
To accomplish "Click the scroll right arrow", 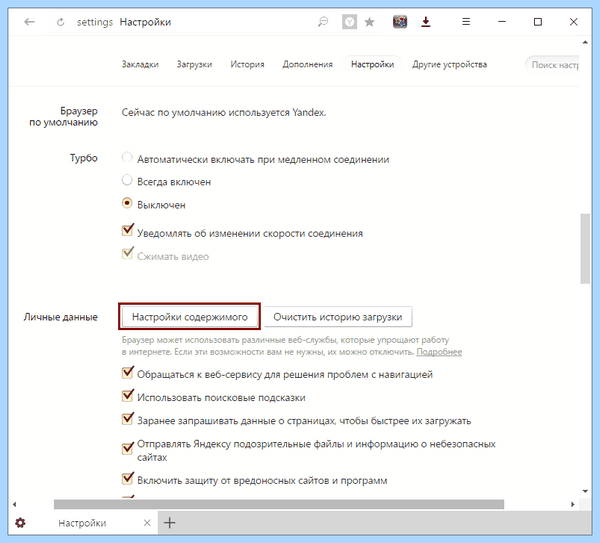I will coord(572,504).
